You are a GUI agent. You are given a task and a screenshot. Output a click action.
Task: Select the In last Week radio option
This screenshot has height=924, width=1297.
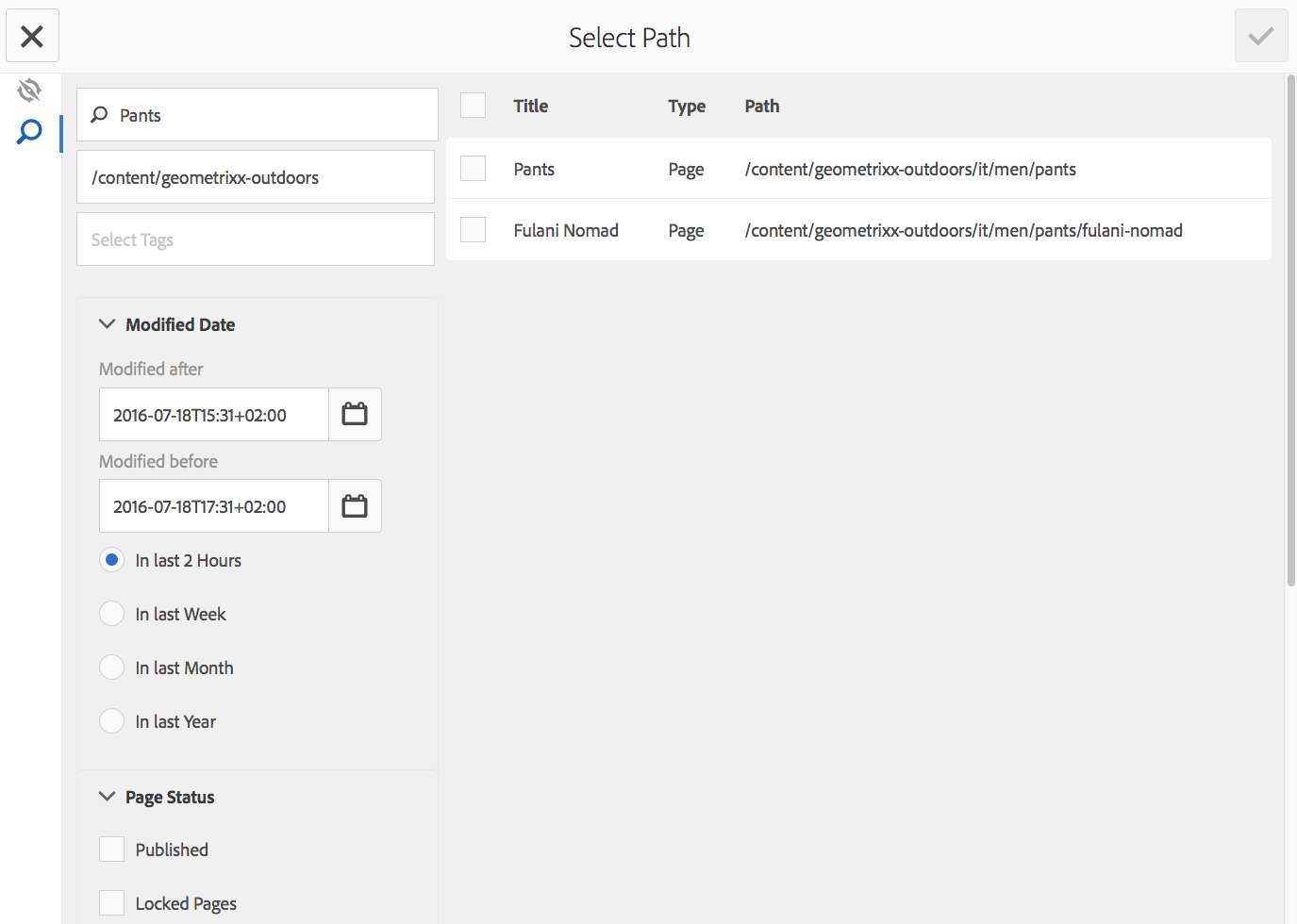click(112, 614)
